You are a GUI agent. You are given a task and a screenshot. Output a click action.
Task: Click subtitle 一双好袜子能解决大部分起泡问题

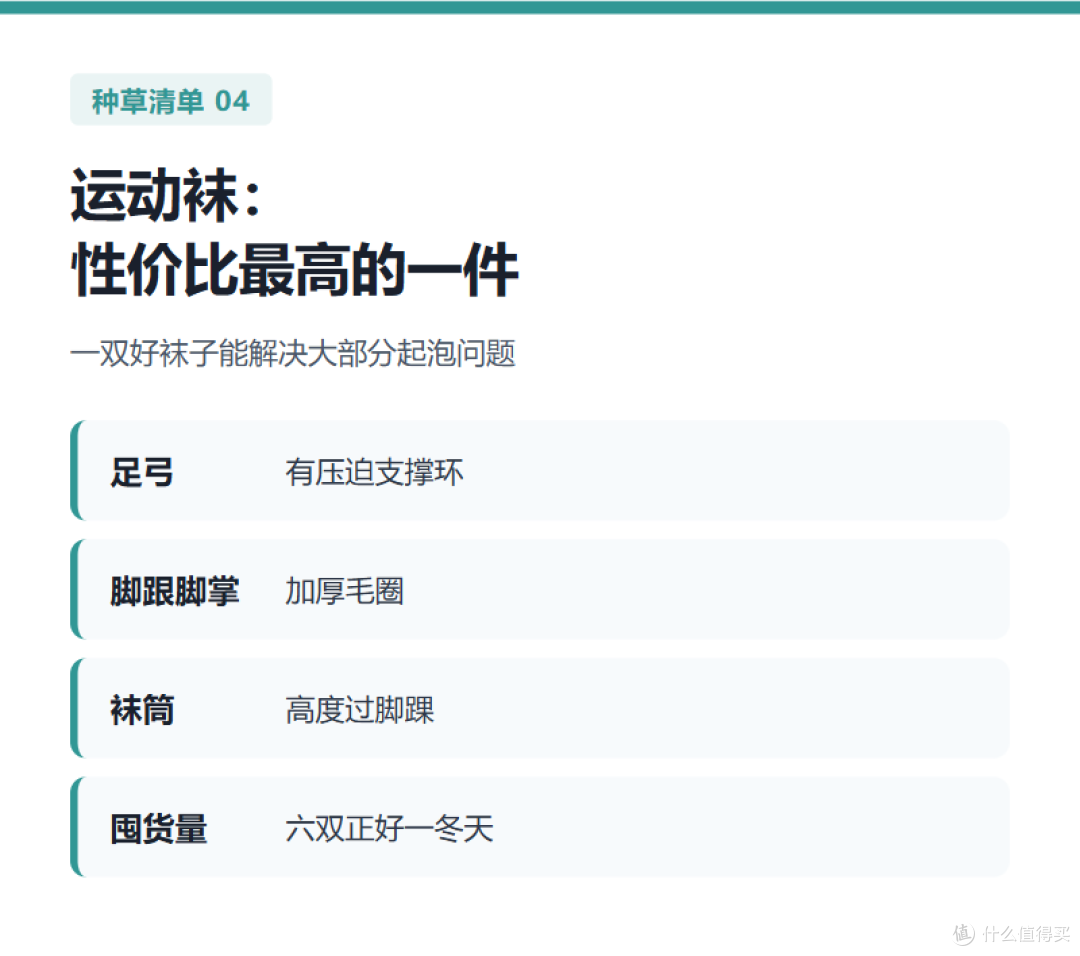(x=293, y=354)
